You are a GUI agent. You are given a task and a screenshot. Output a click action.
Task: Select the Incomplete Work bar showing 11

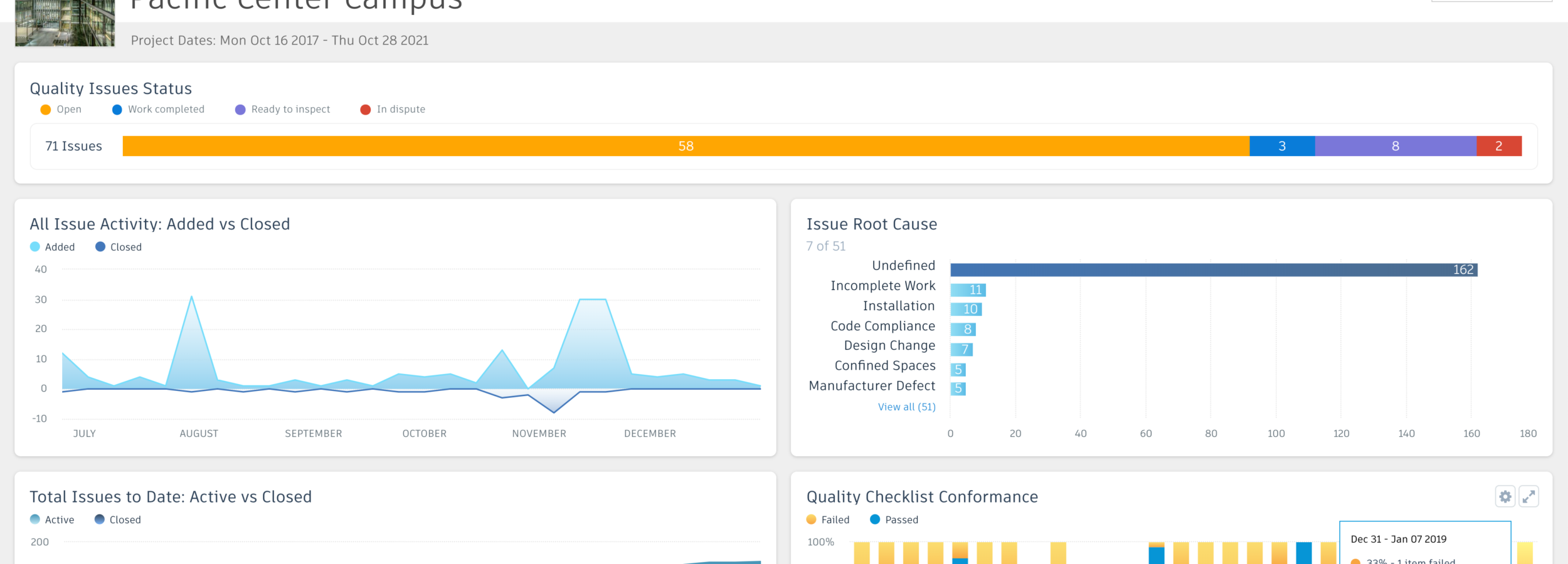[968, 290]
